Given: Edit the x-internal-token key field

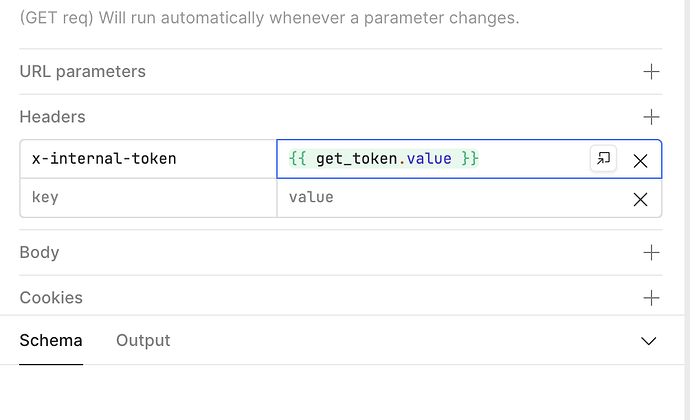Looking at the screenshot, I should click(148, 159).
